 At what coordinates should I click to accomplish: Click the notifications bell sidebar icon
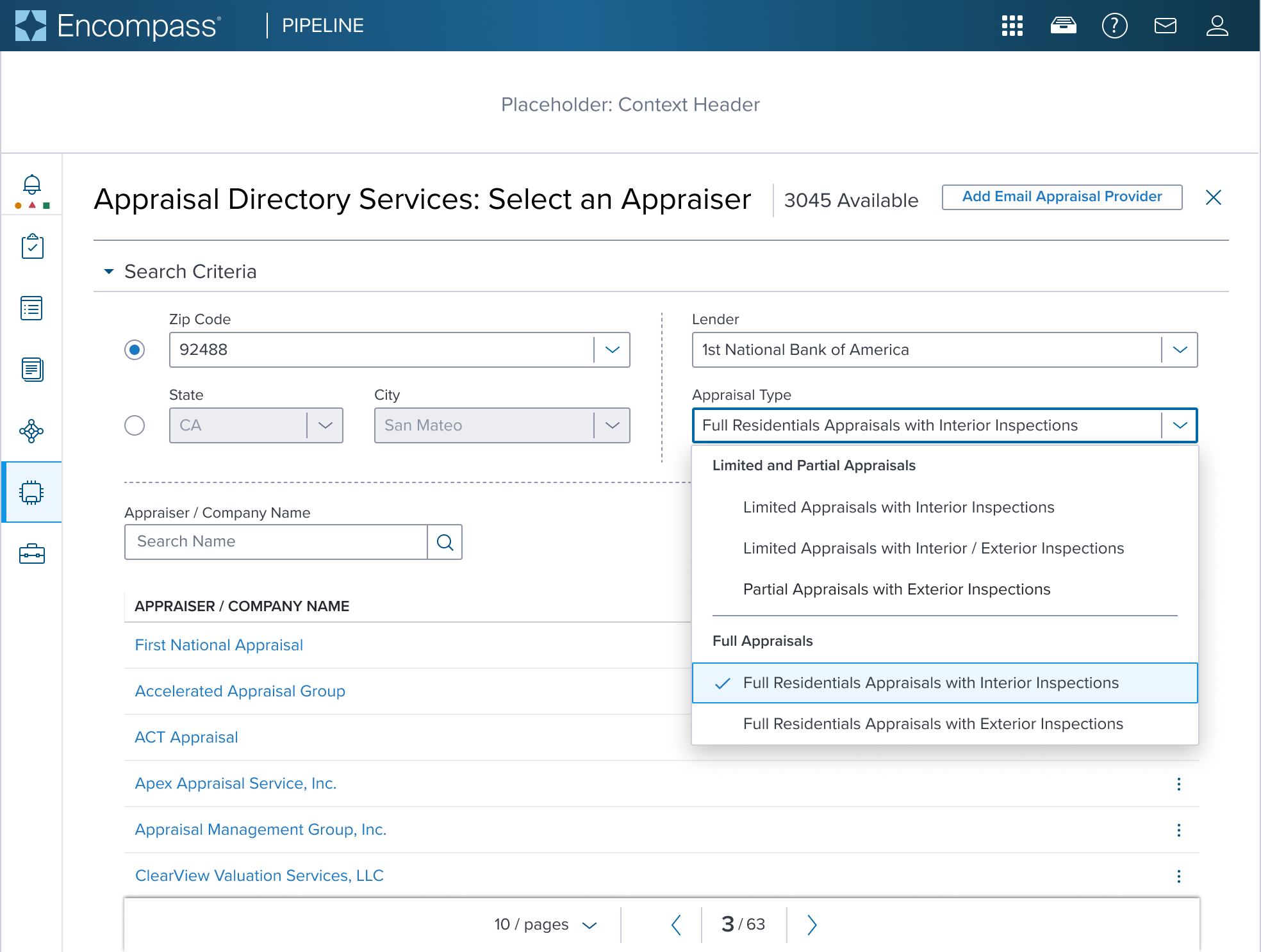click(x=31, y=185)
